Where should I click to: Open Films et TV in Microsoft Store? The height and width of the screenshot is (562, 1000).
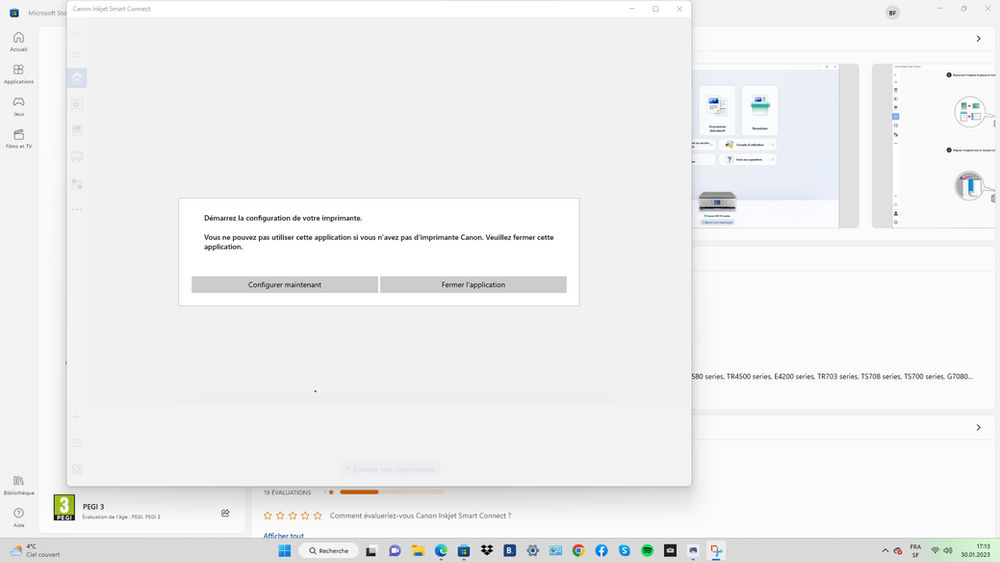tap(18, 138)
